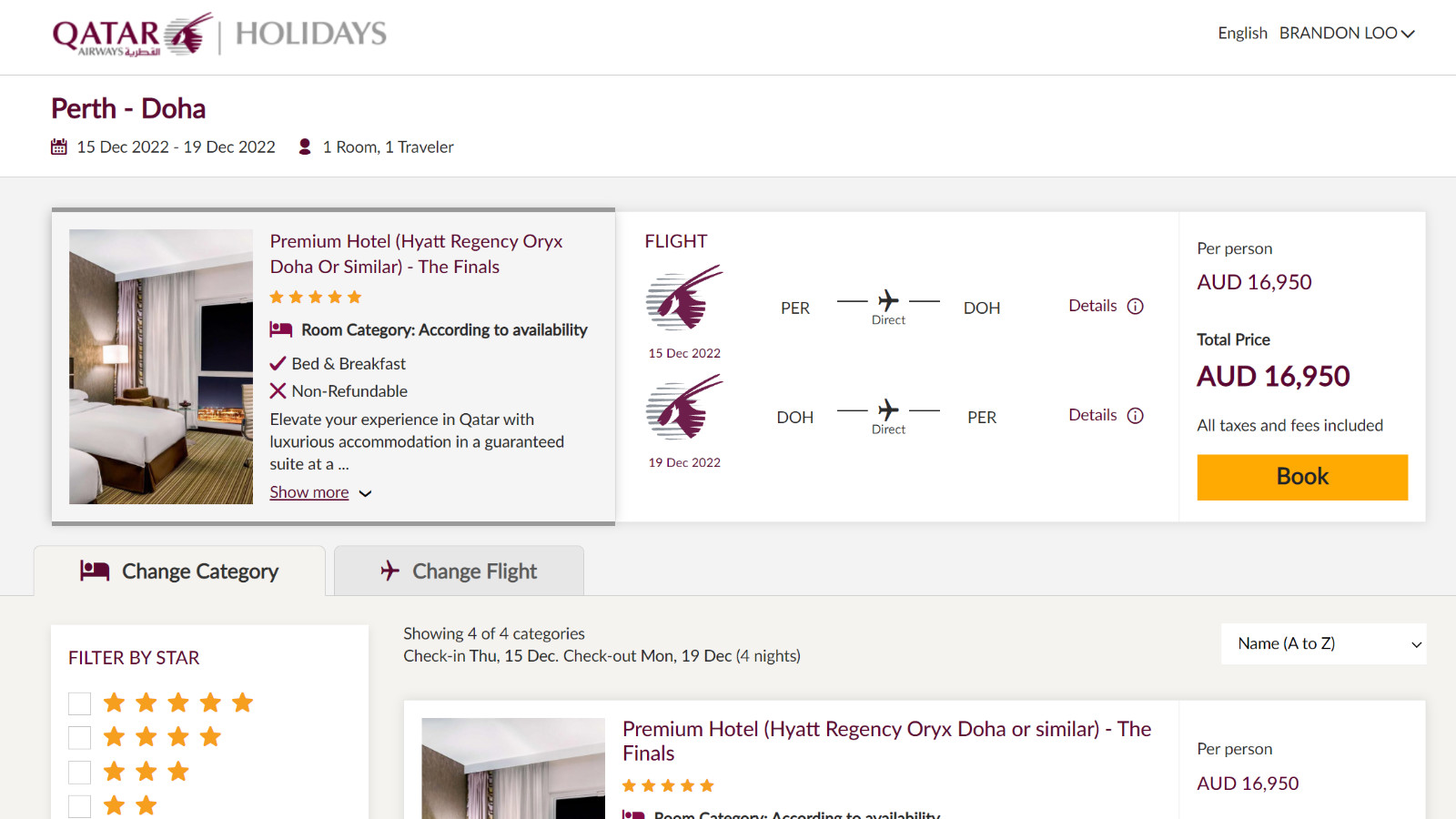Screen dimensions: 1456x819
Task: Change the language via the English link
Action: click(x=1242, y=33)
